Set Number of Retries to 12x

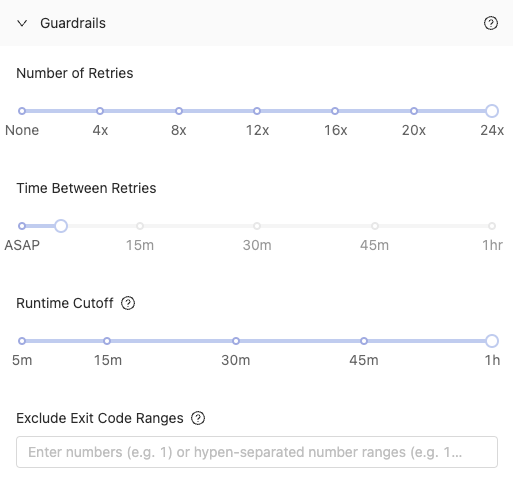pos(257,111)
